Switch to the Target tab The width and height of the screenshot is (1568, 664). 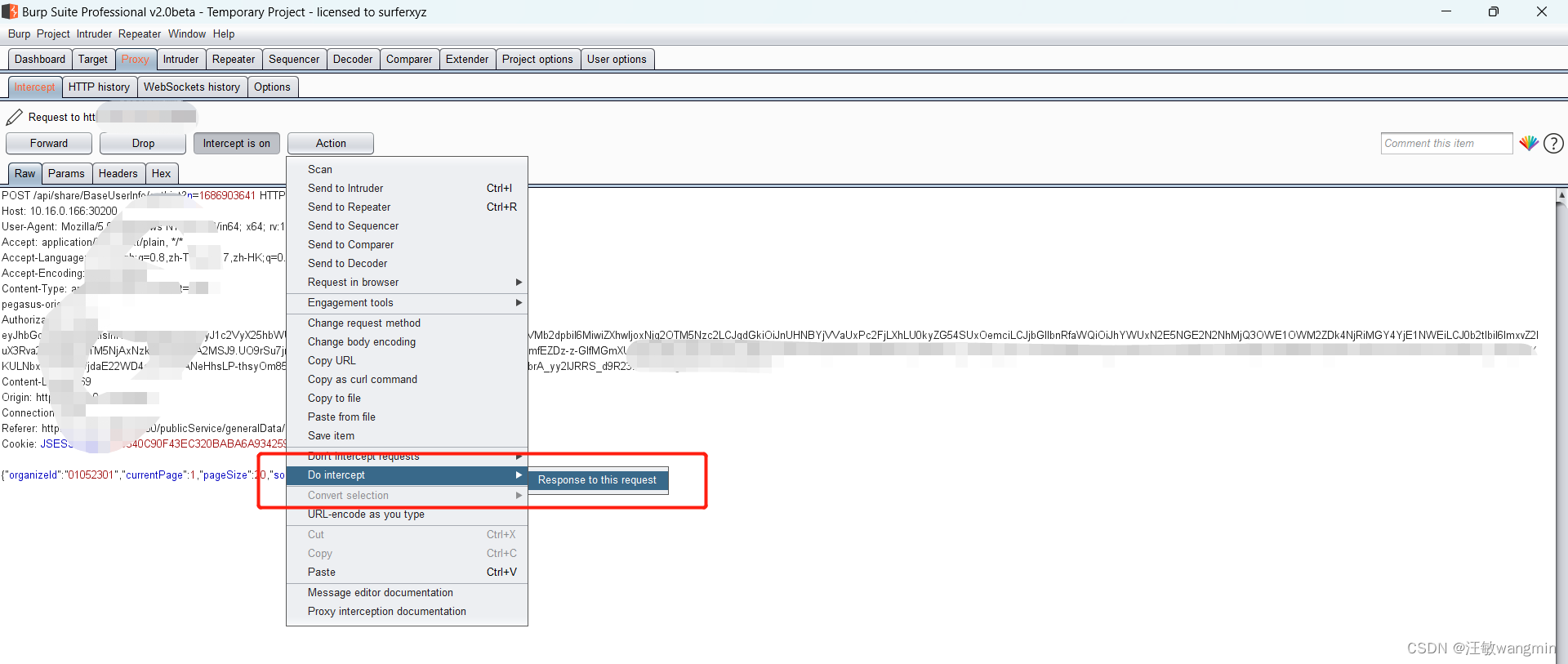pos(93,59)
